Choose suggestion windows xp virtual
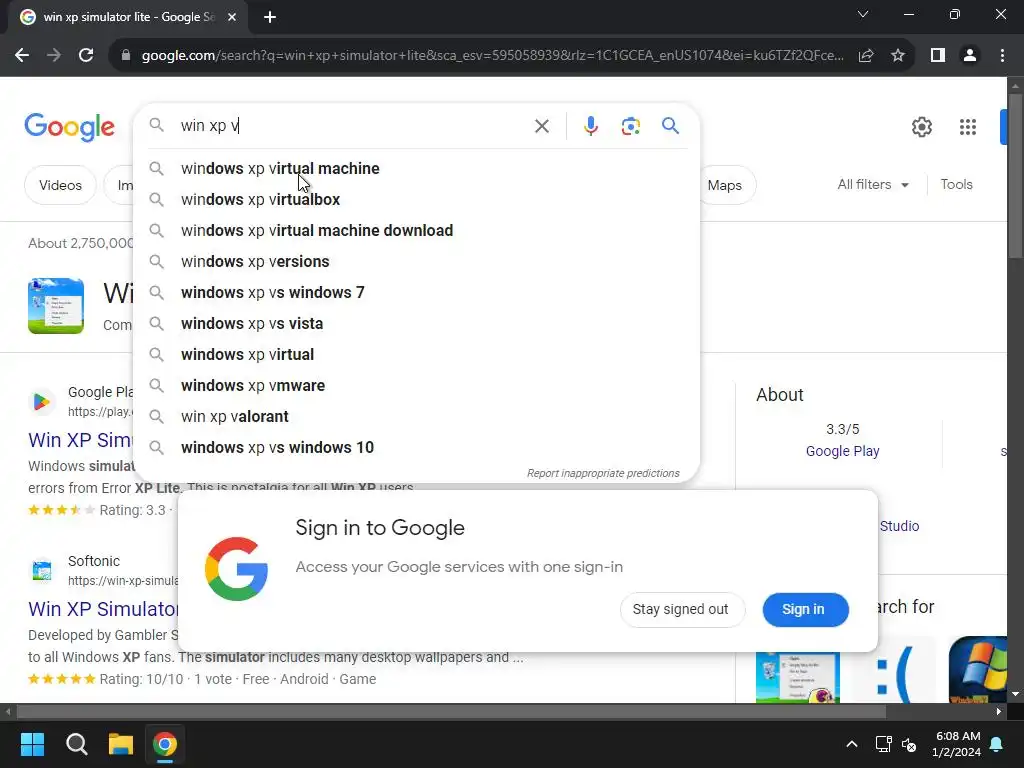This screenshot has width=1024, height=768. coord(416,355)
